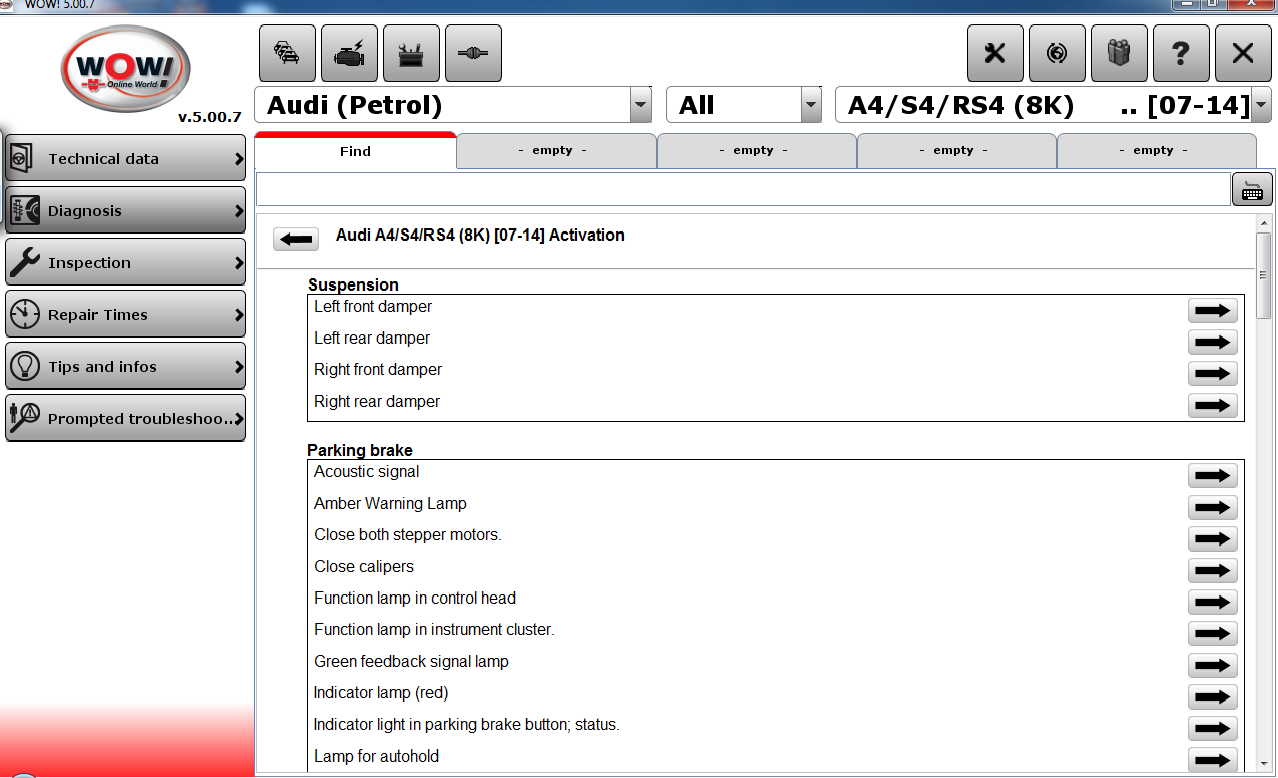Screen dimensions: 1278x778
Task: Click the circular update icon
Action: [1057, 53]
